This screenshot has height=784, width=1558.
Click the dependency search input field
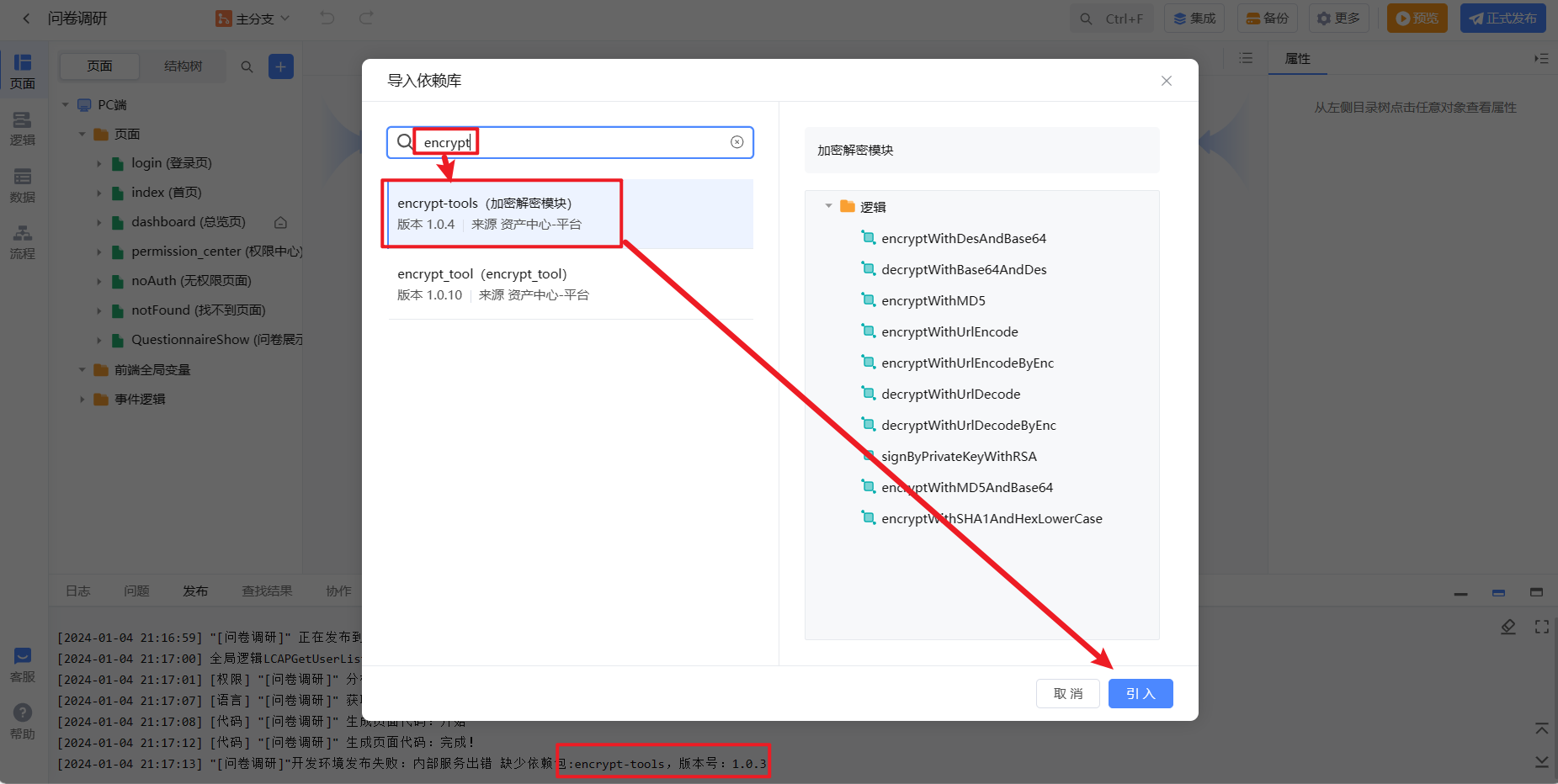coord(570,142)
